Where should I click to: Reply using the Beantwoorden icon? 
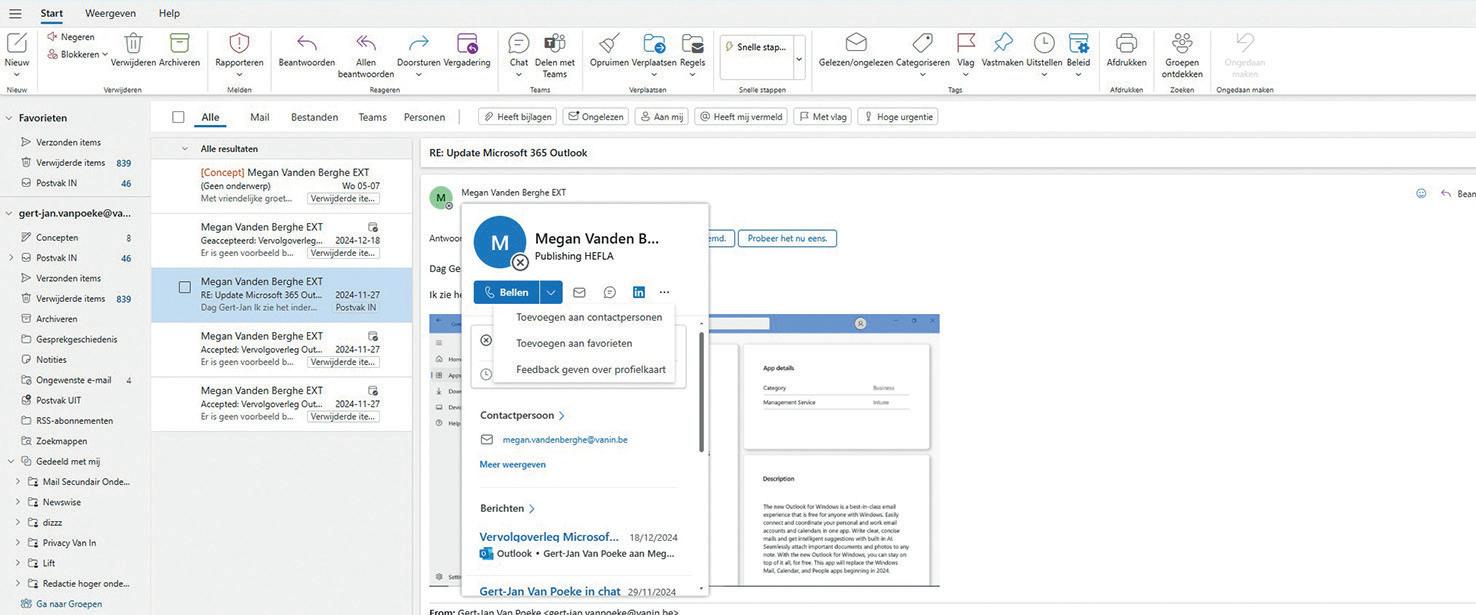point(307,43)
